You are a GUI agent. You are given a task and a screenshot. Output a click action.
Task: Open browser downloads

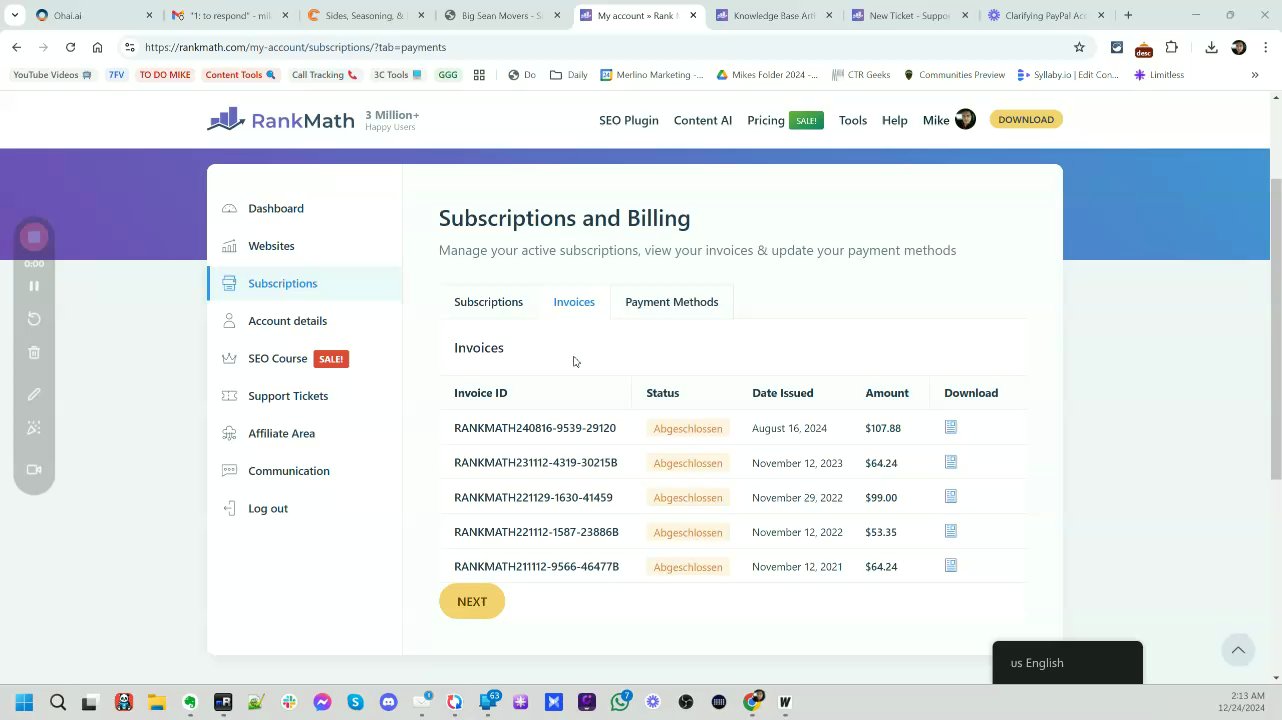1211,47
